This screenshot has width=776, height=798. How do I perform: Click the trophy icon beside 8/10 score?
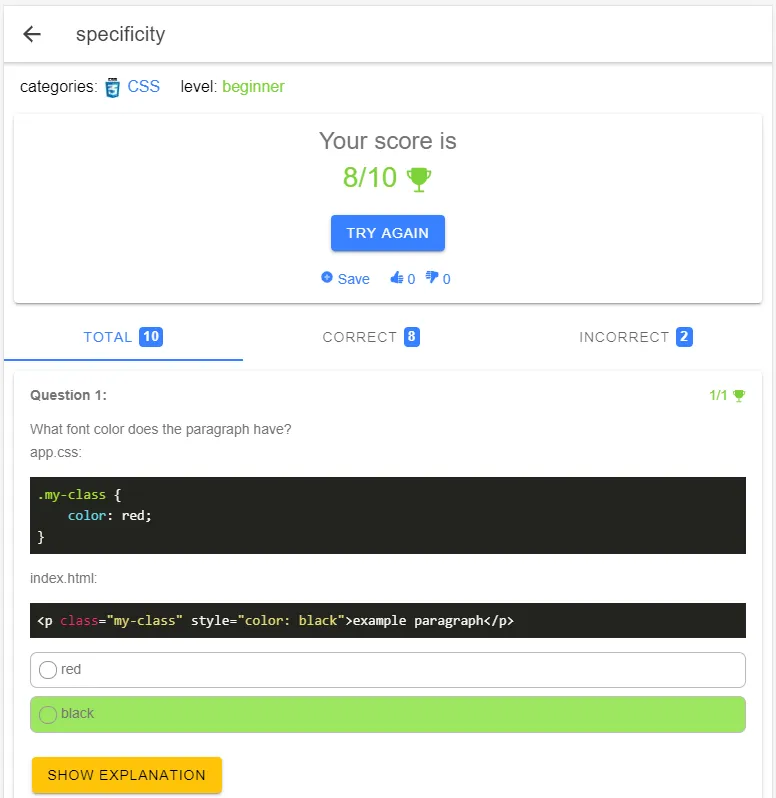pos(419,179)
